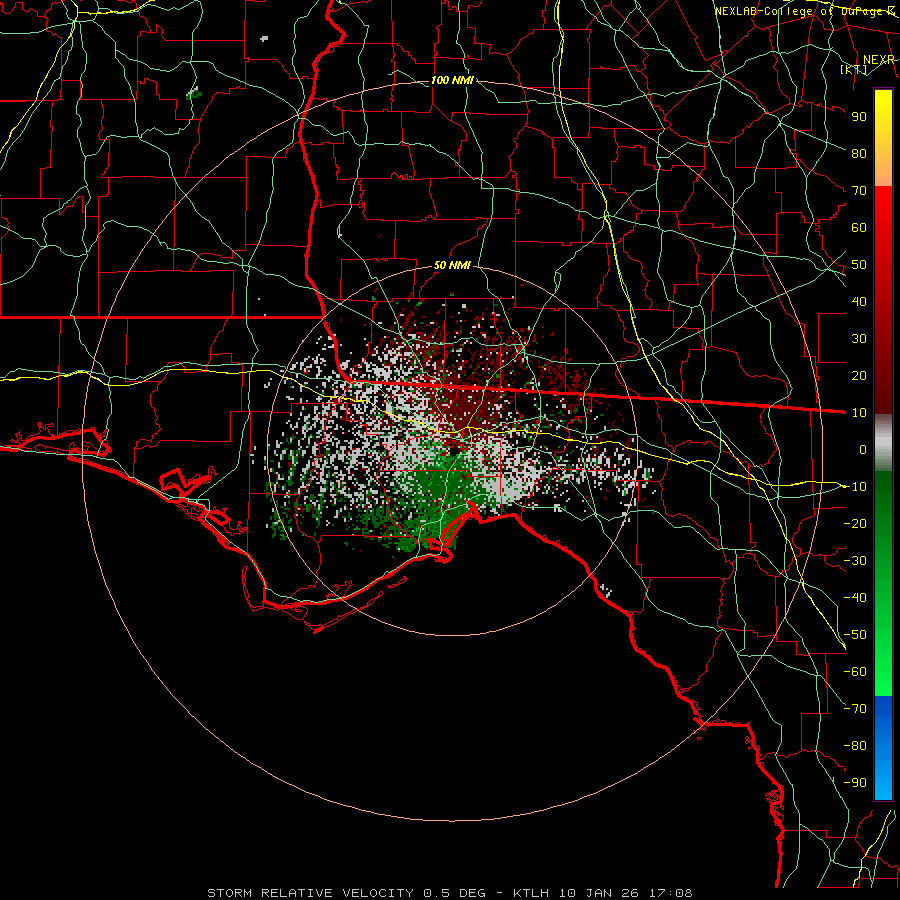Viewport: 900px width, 900px height.
Task: Click the 0 value on velocity scale
Action: [x=863, y=449]
